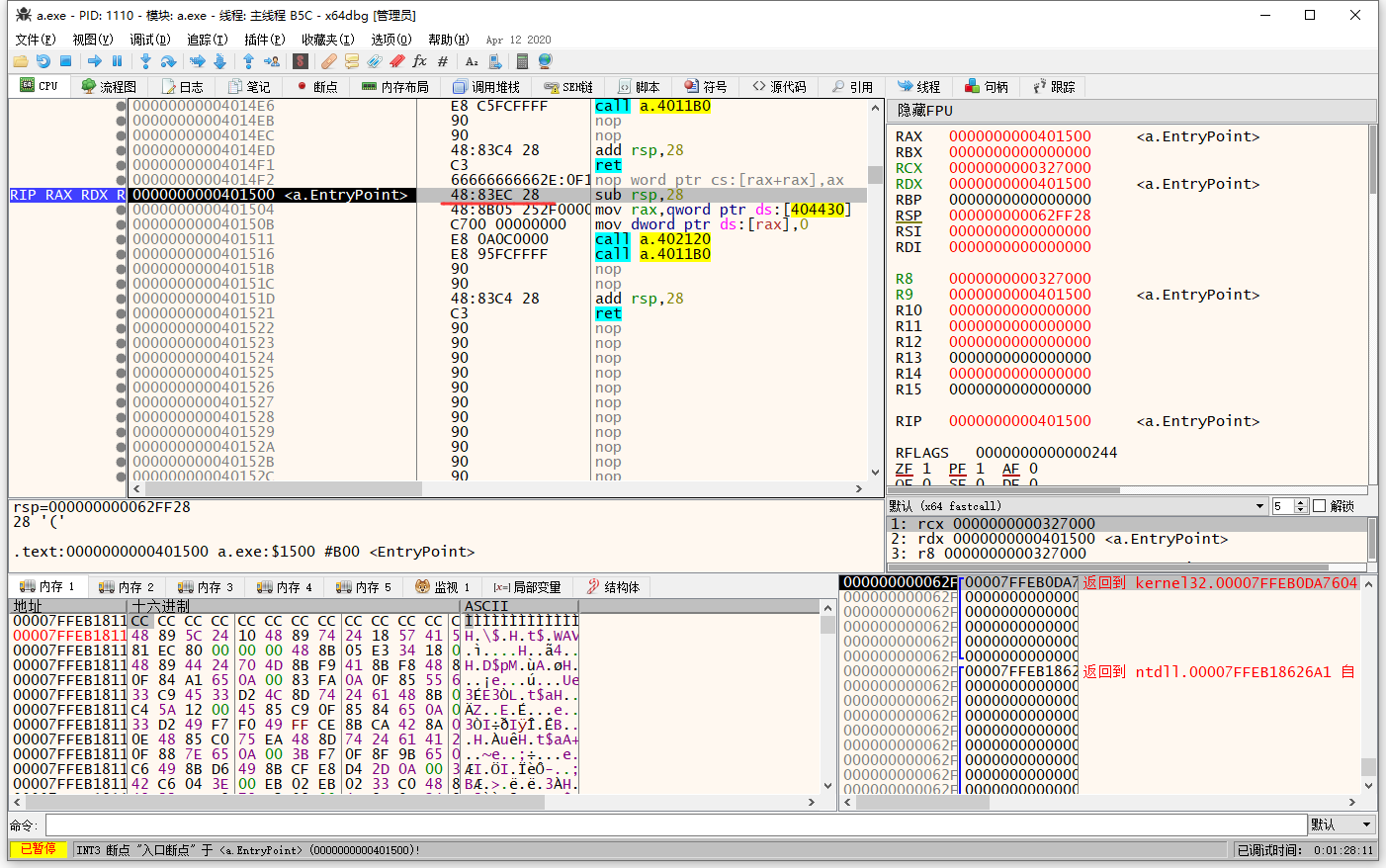Open the comments icon in the toolbar
This screenshot has height=868, width=1386.
click(x=352, y=61)
